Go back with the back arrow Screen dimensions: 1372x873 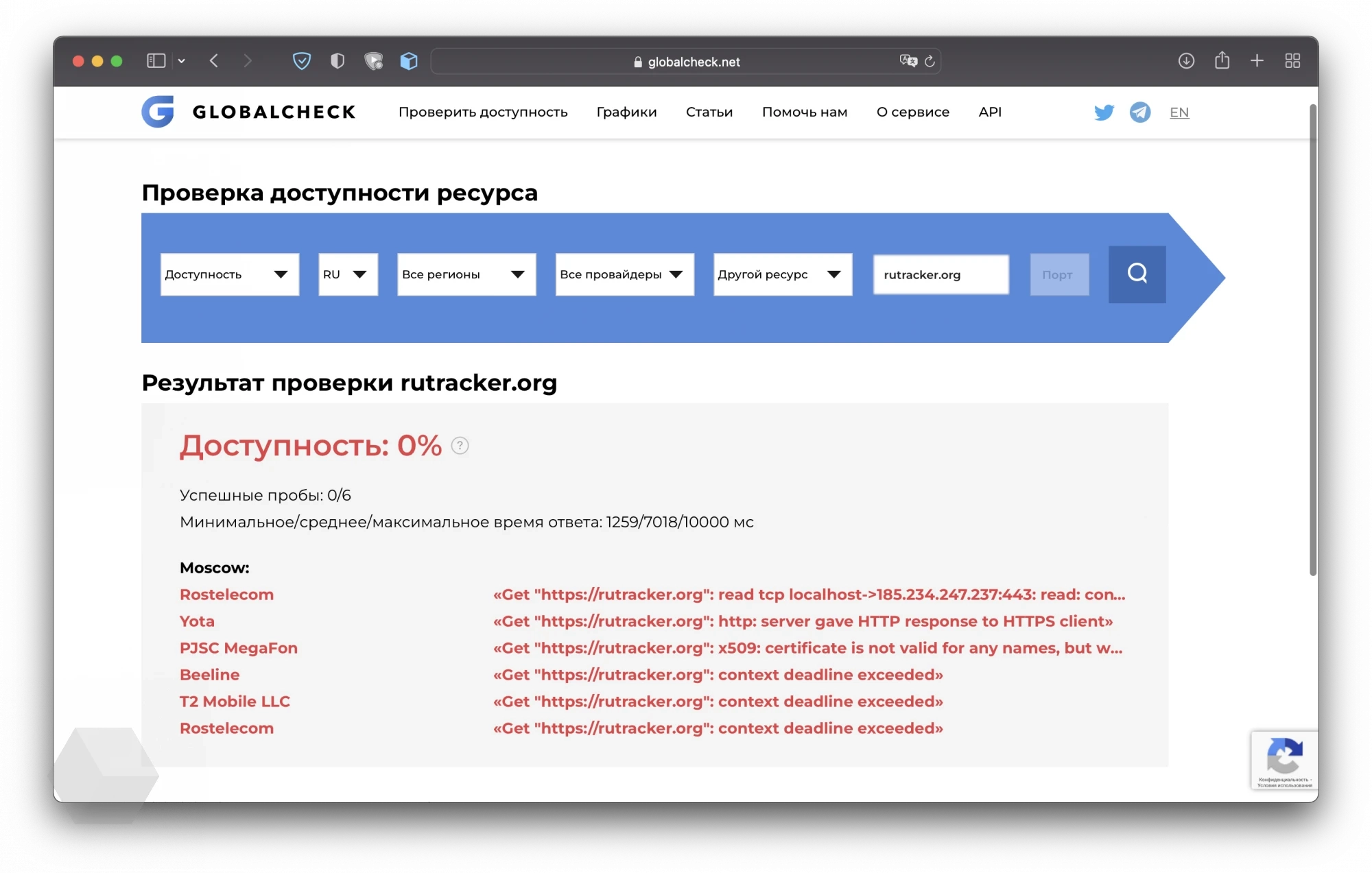coord(214,61)
